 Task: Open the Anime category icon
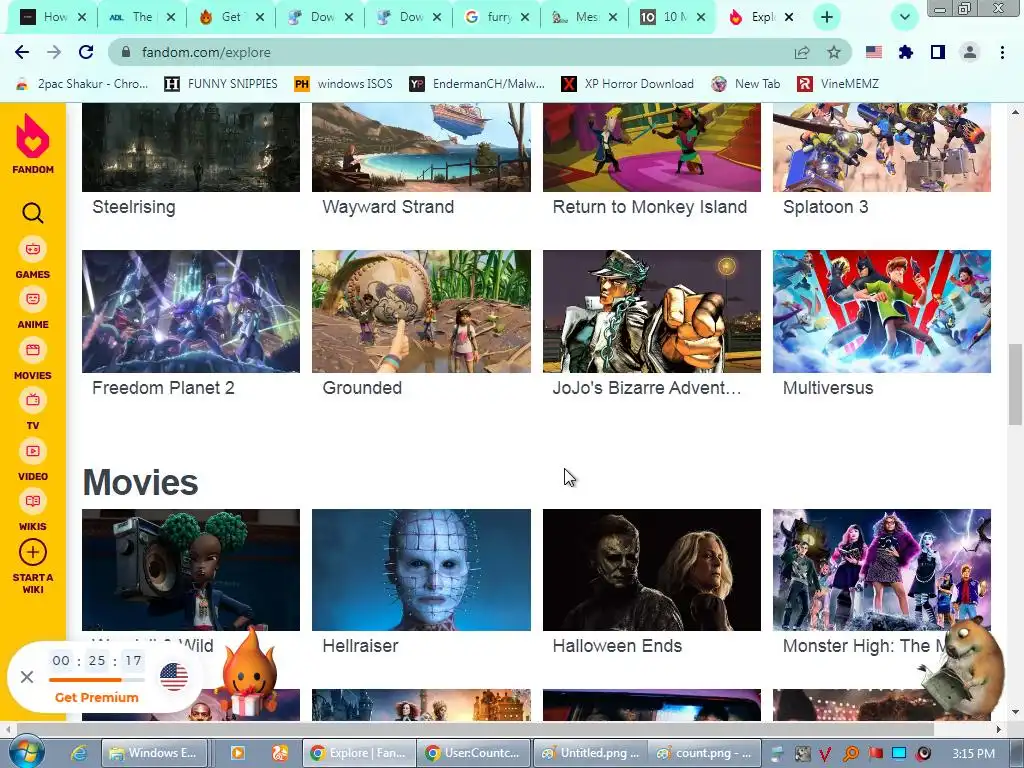(33, 300)
